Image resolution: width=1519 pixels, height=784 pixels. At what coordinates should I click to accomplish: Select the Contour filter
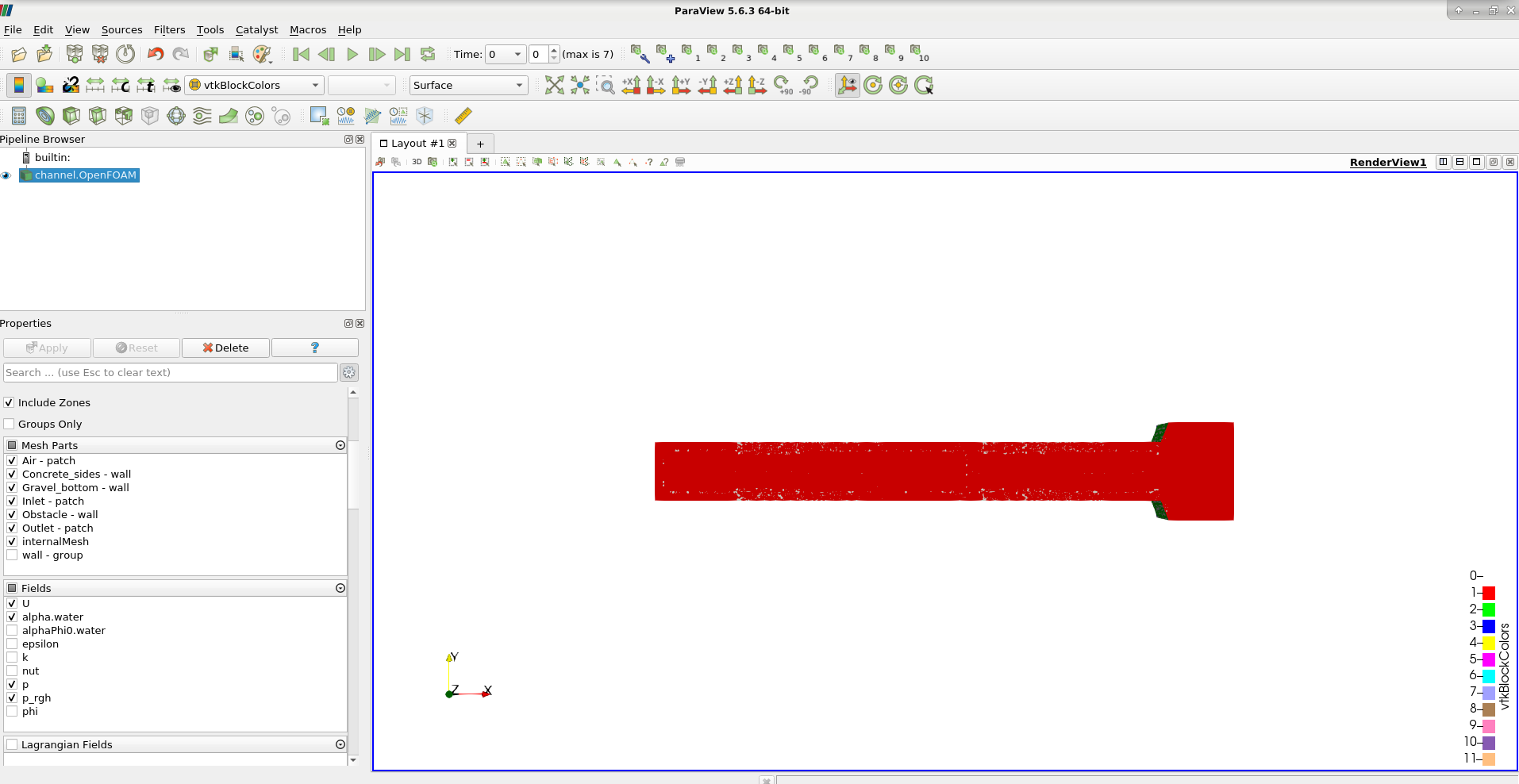tap(45, 116)
